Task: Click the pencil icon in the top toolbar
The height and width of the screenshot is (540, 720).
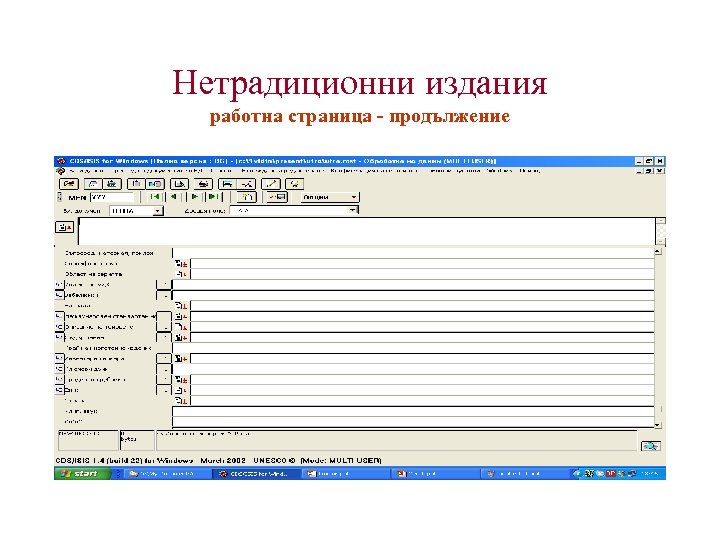Action: click(271, 184)
